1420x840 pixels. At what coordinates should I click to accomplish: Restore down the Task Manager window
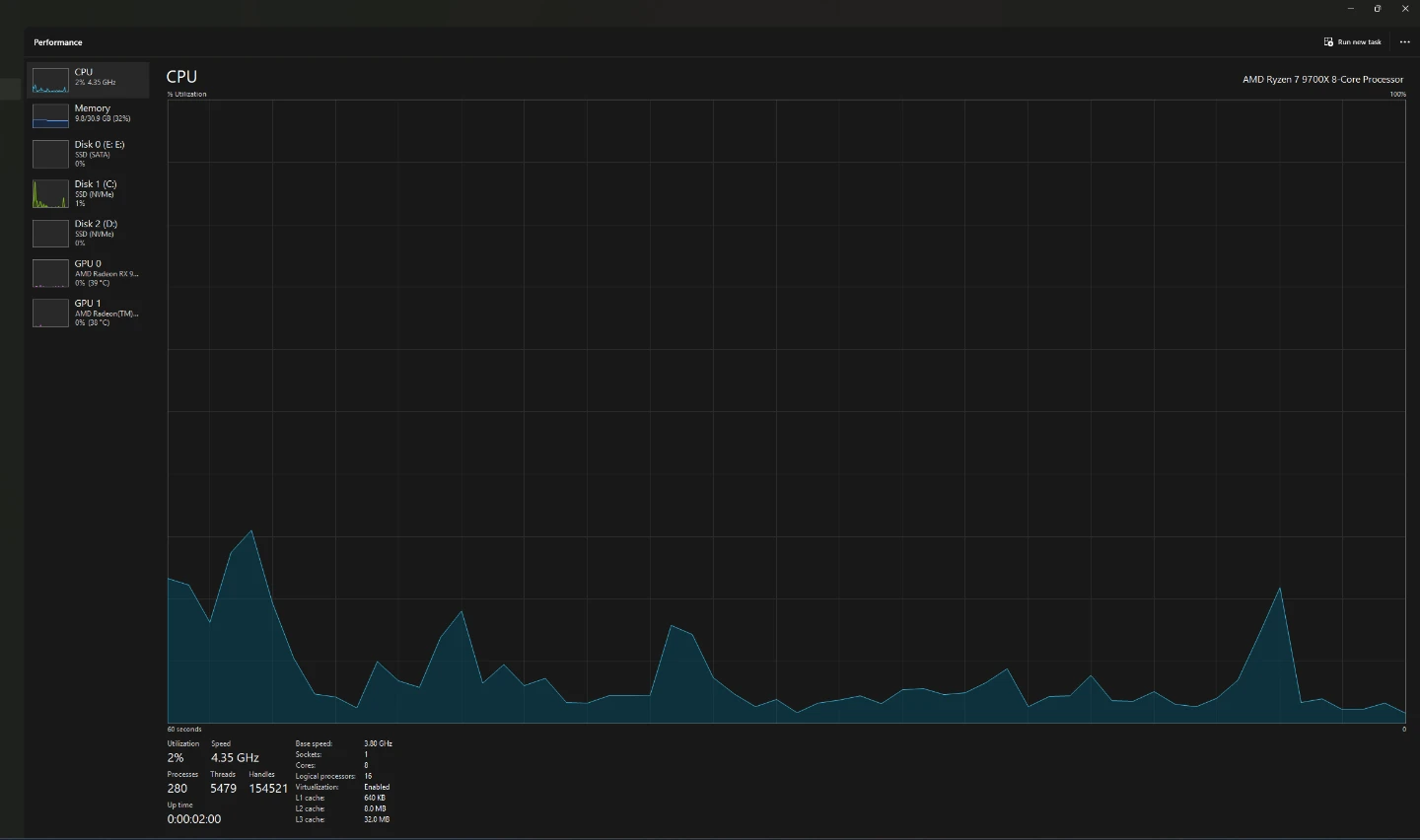point(1378,9)
